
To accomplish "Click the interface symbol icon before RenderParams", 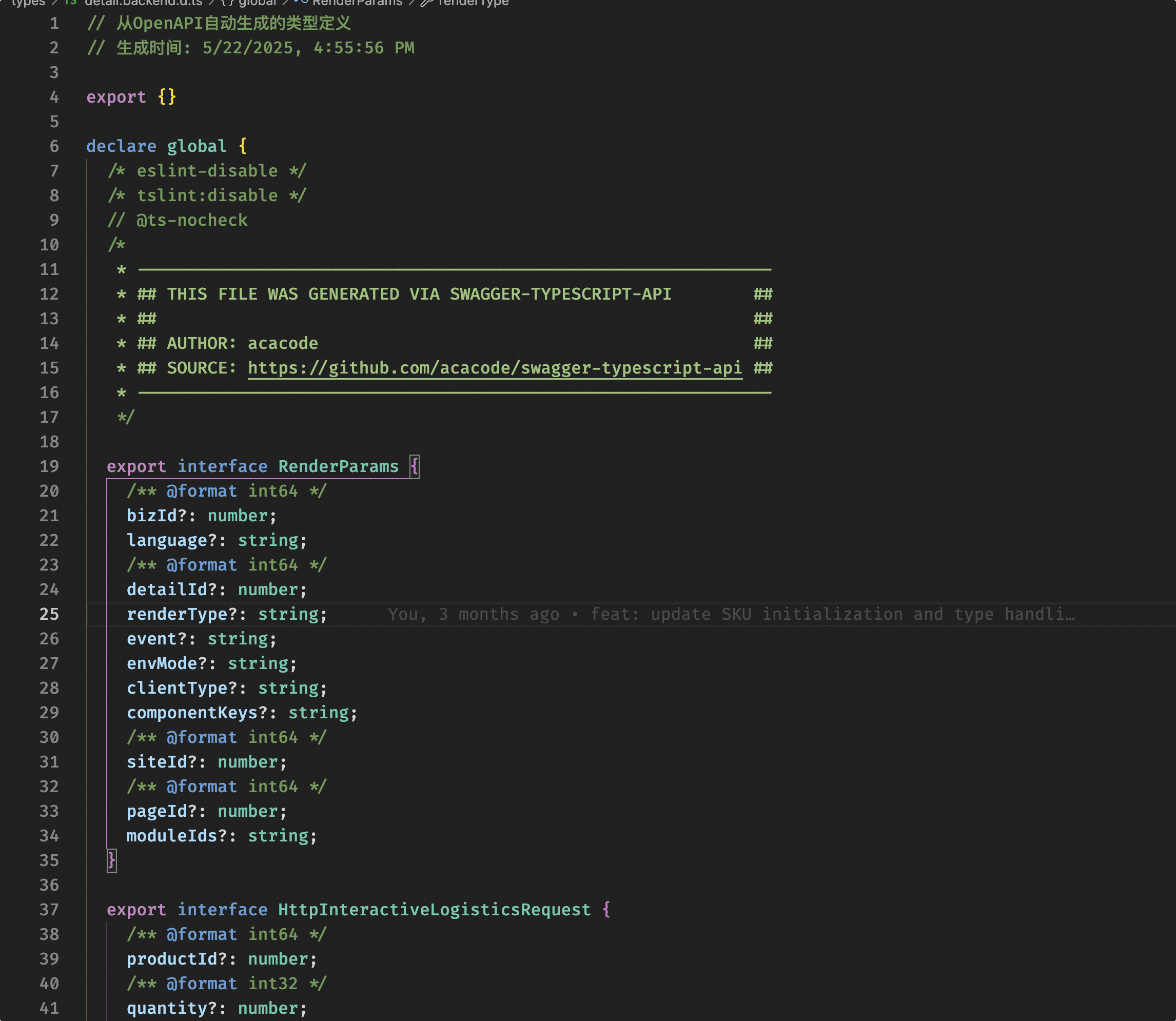I will 301,2.
